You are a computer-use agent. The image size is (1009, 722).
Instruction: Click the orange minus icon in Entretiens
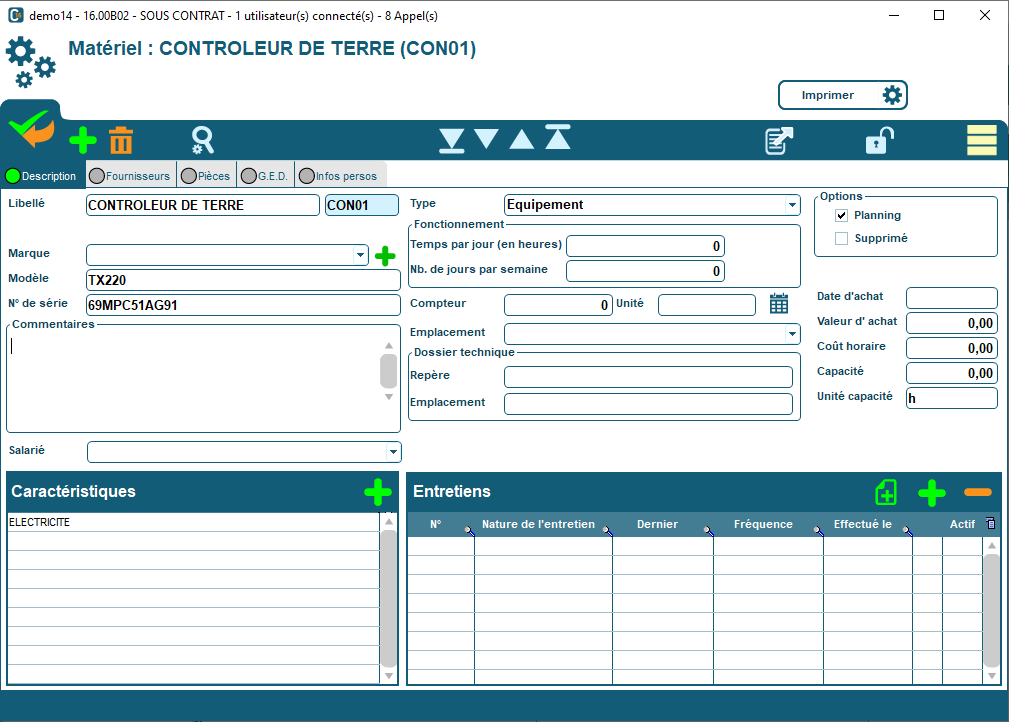tap(978, 492)
